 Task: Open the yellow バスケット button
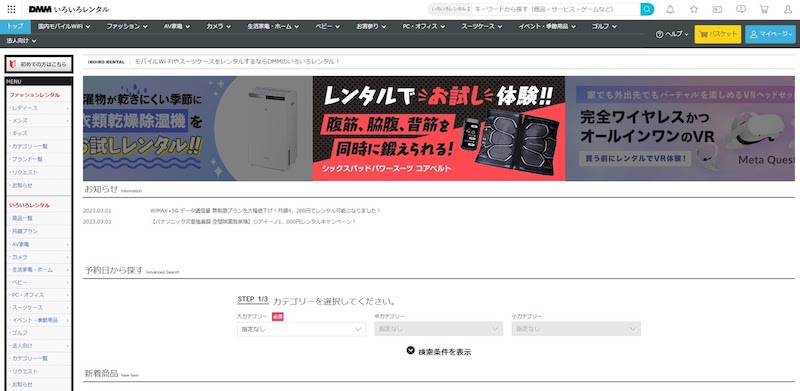pyautogui.click(x=717, y=34)
